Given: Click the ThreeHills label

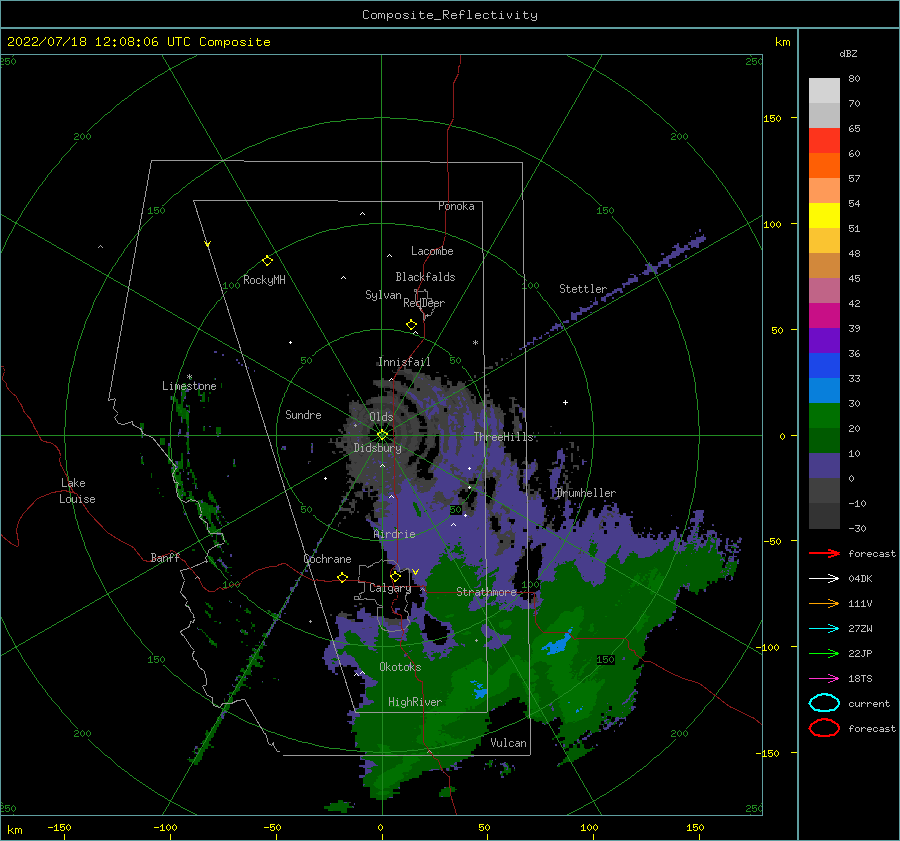Looking at the screenshot, I should [x=503, y=437].
